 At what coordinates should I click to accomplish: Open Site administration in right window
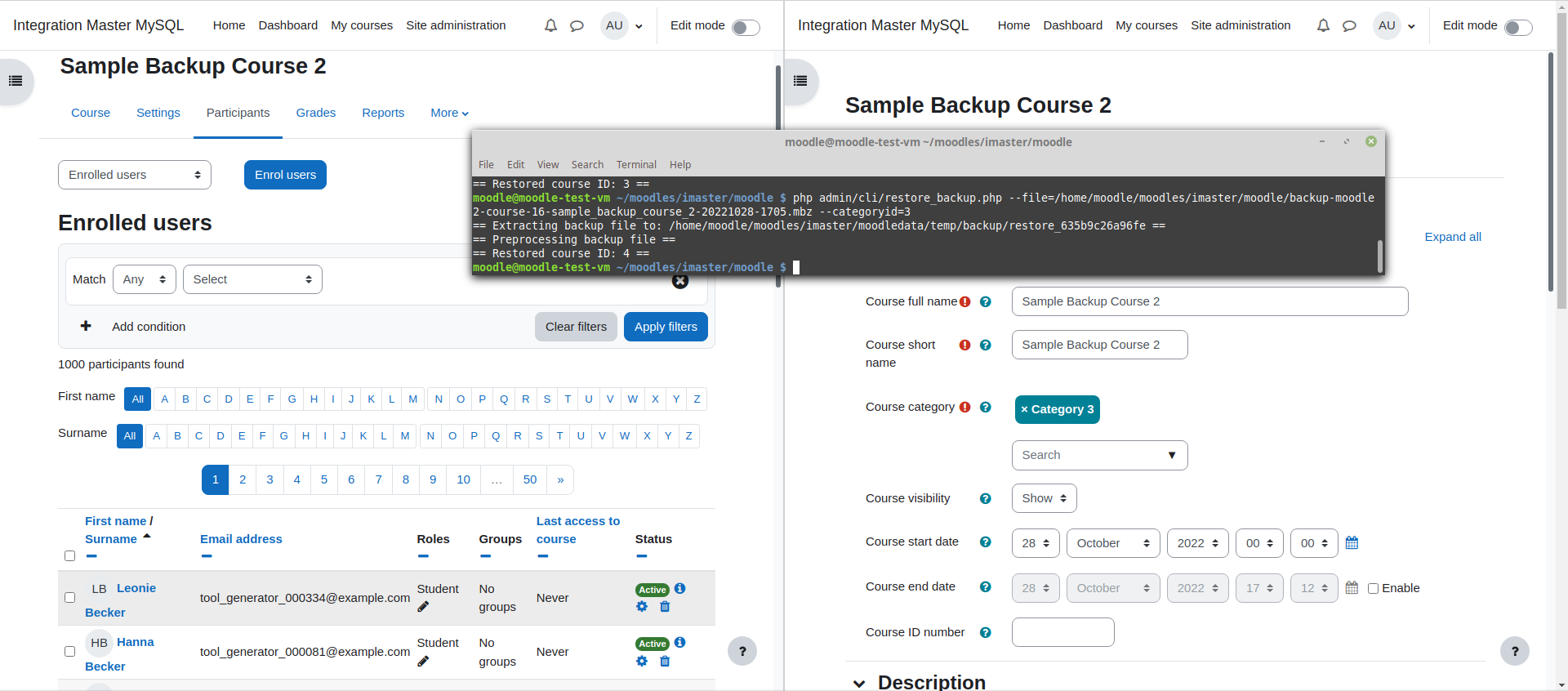1241,25
